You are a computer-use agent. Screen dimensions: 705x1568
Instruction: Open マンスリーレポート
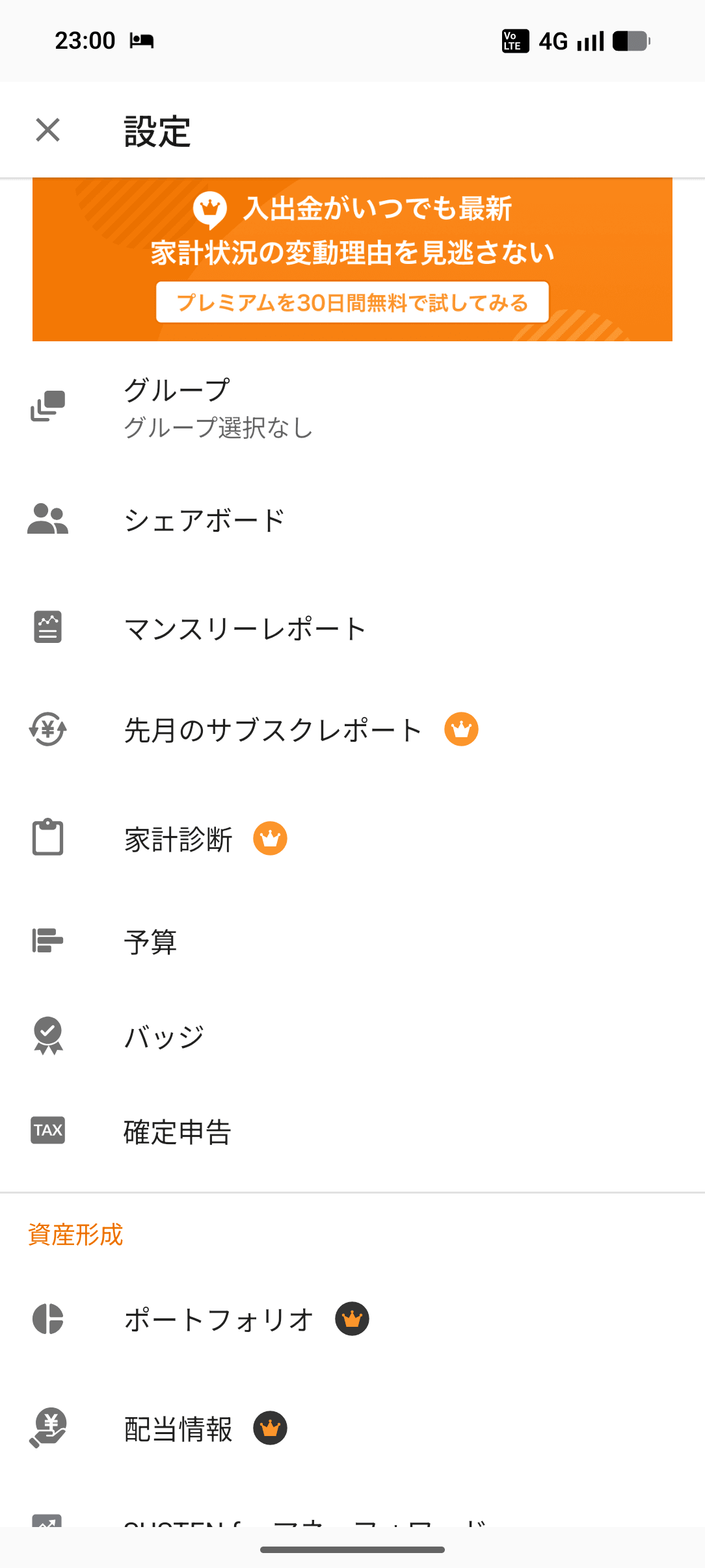click(245, 629)
